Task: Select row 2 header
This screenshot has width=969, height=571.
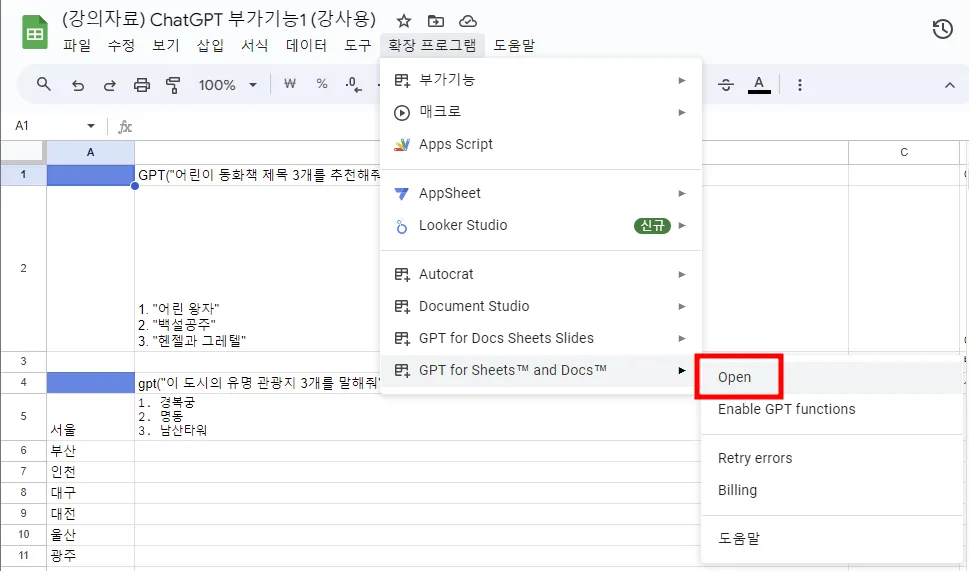Action: [x=23, y=268]
